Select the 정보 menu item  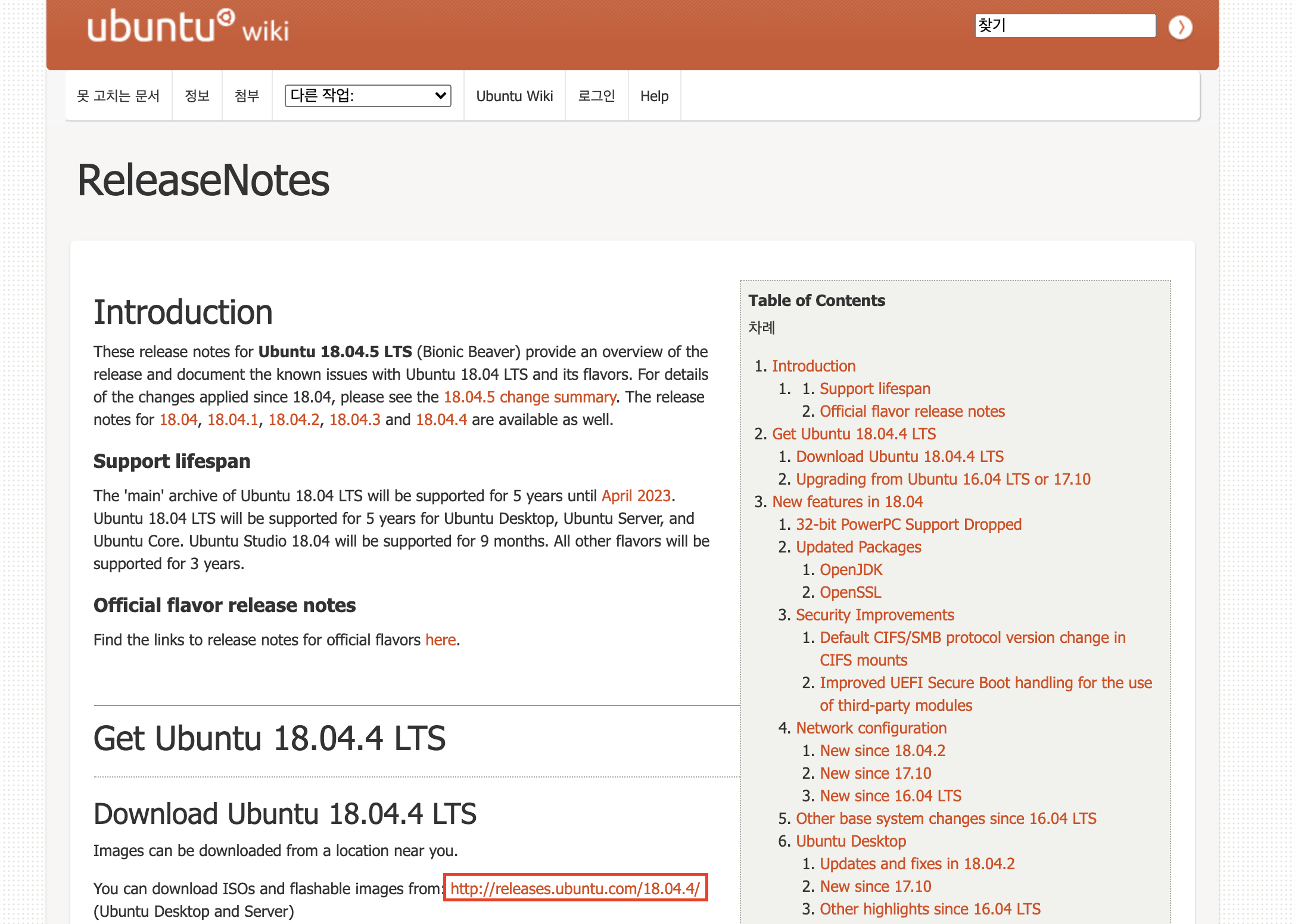click(197, 96)
